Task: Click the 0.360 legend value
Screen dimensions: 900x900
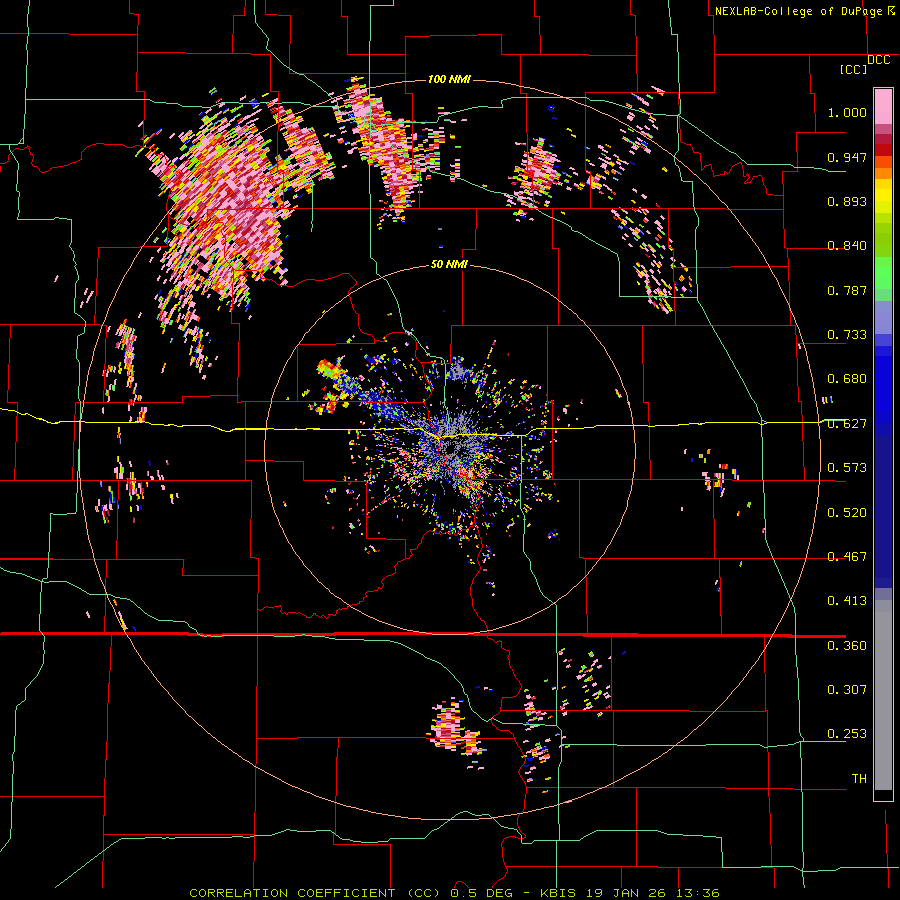Action: (x=847, y=646)
